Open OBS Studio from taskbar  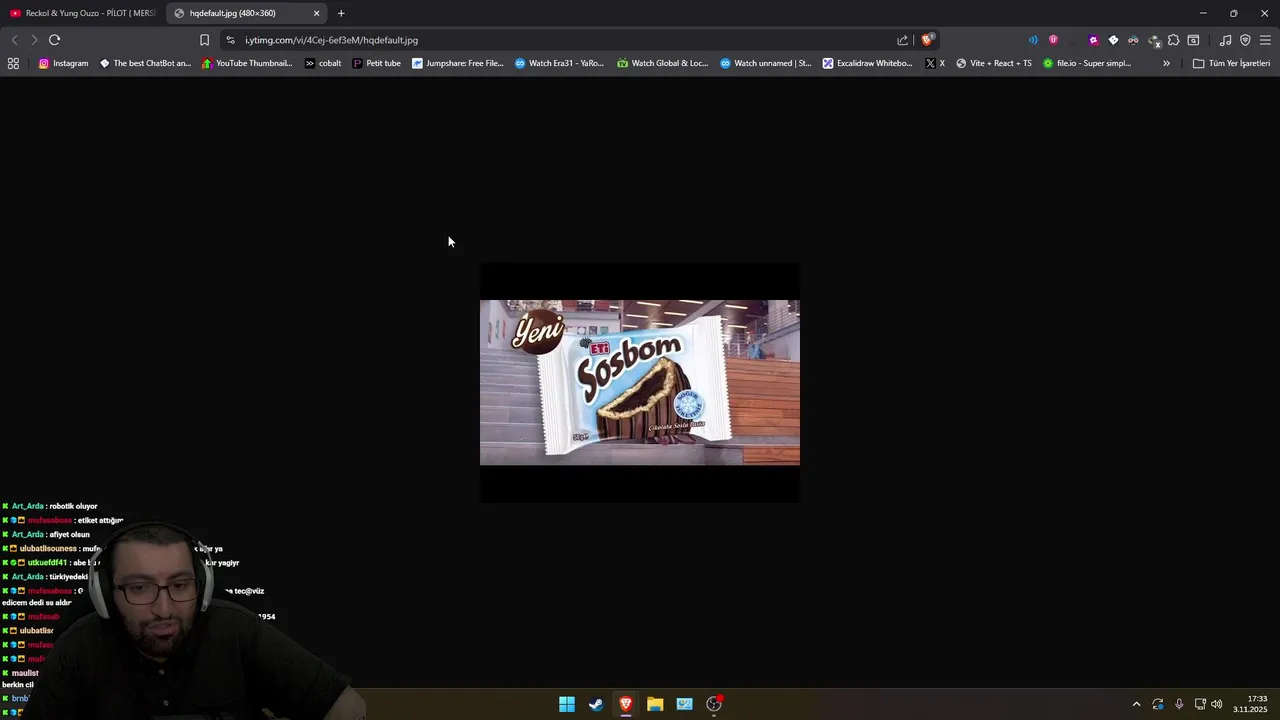tap(714, 704)
